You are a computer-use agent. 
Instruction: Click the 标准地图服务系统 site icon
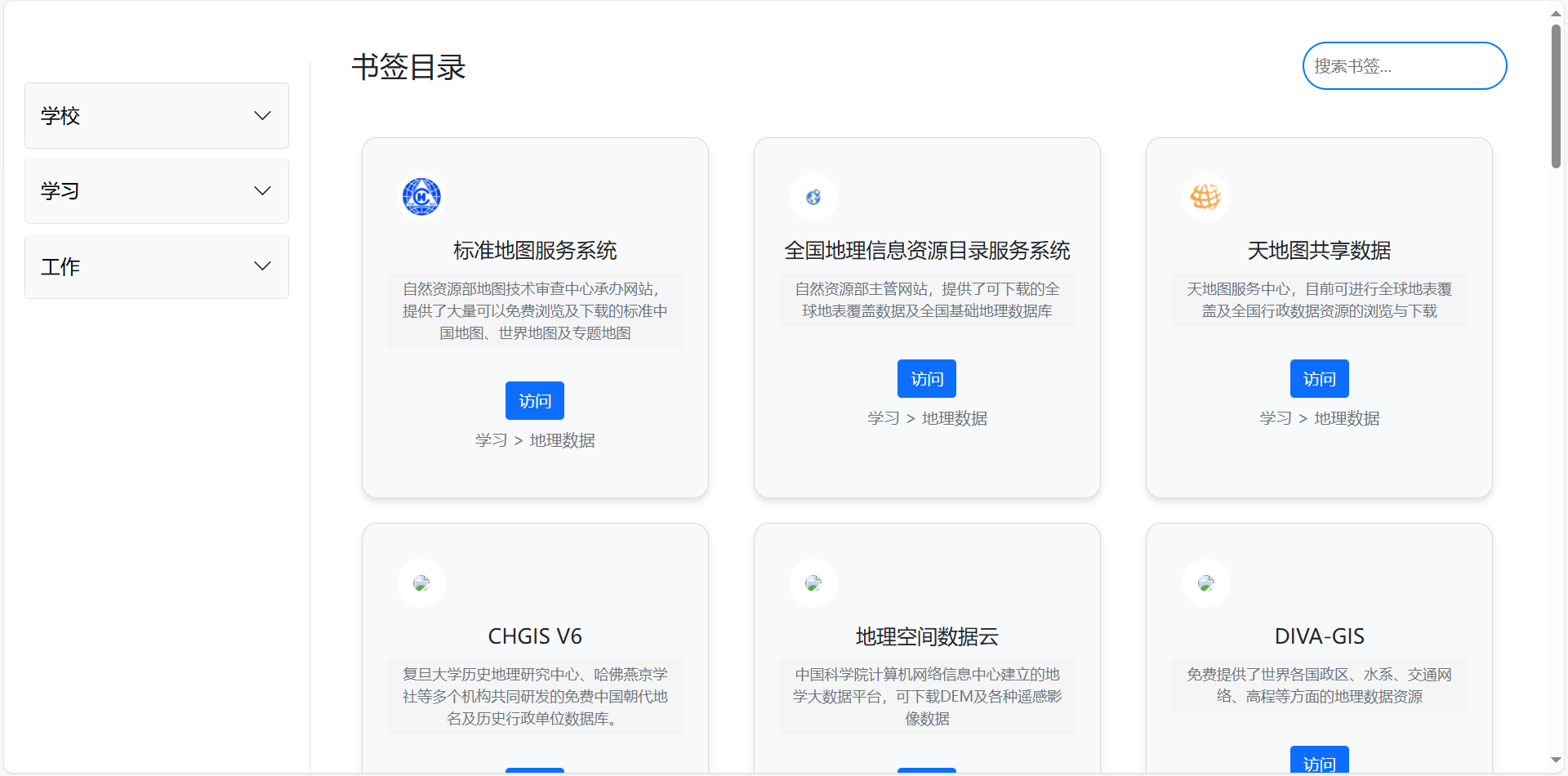coord(421,196)
